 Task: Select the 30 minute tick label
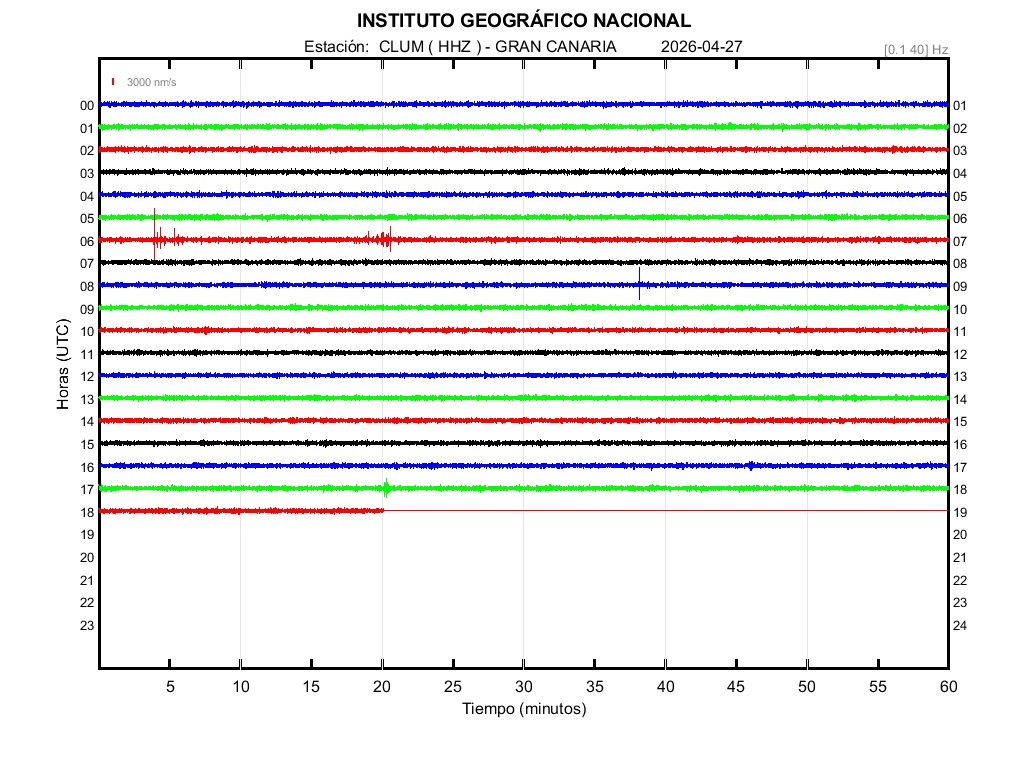524,686
